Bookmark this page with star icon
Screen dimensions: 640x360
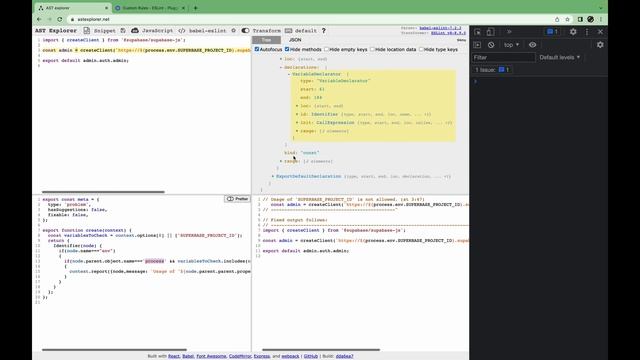click(567, 19)
